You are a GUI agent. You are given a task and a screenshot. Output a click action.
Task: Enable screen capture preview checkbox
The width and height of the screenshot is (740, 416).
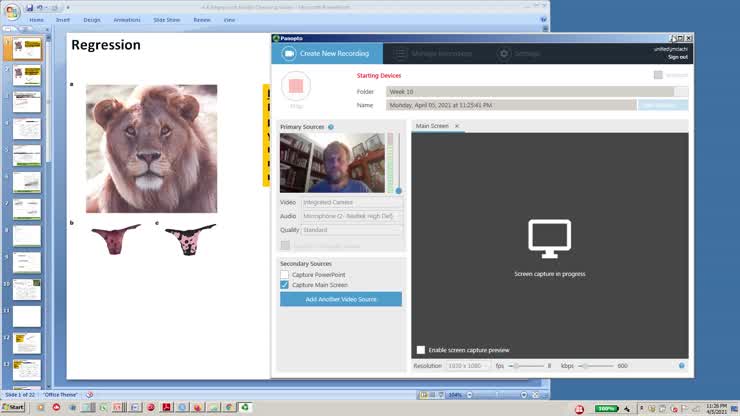coord(420,350)
